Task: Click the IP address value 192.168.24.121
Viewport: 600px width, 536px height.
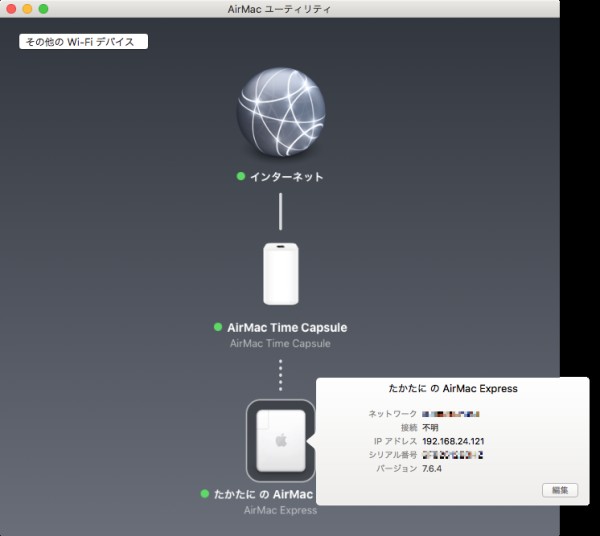Action: 453,441
